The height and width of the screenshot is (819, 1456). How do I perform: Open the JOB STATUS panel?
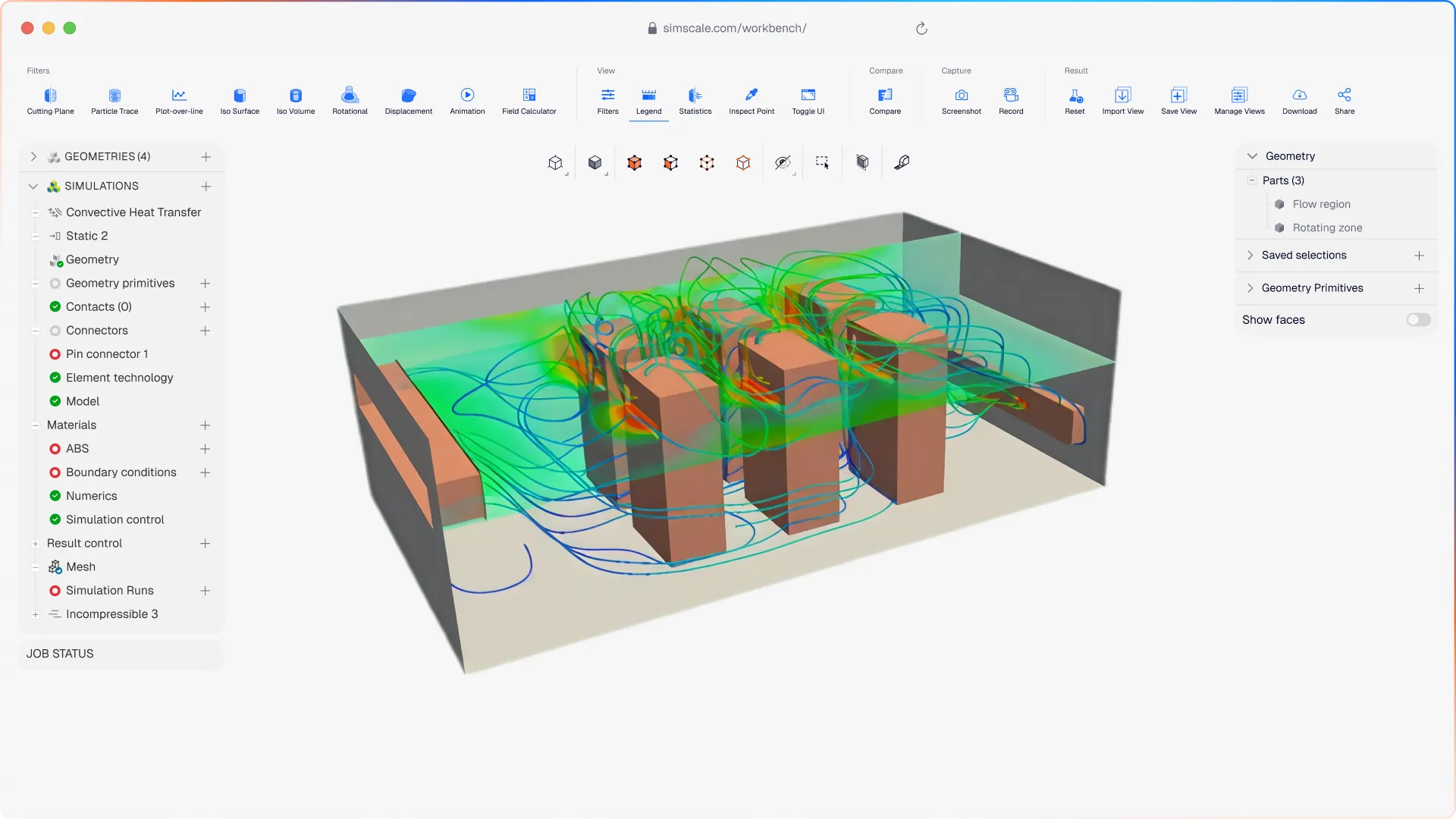click(x=121, y=654)
